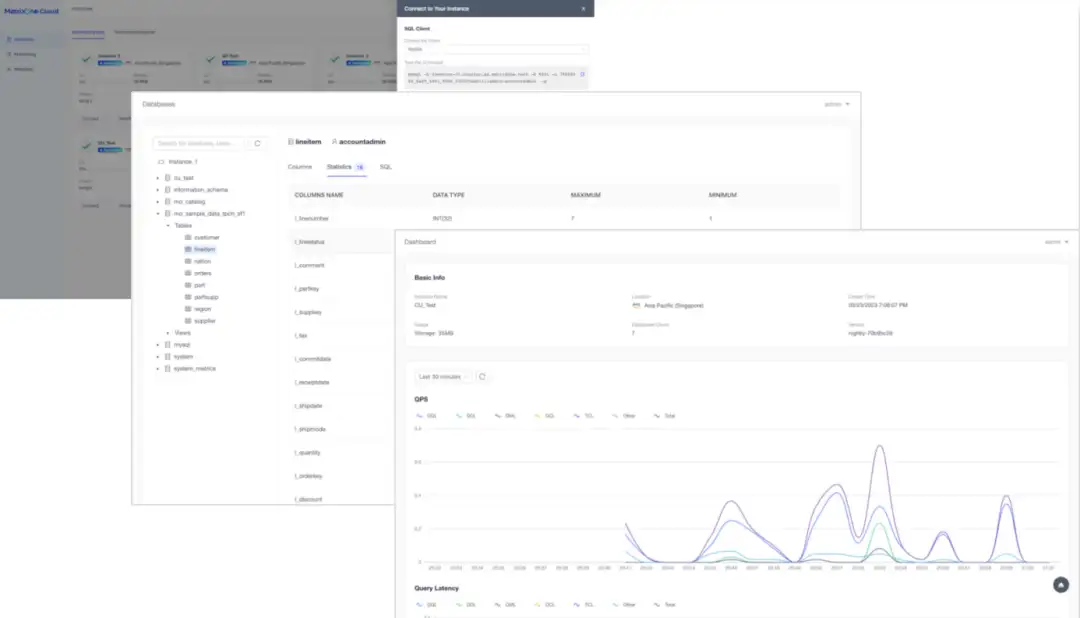1080x618 pixels.
Task: Close the Connect to Your Instance panel
Action: (x=583, y=9)
